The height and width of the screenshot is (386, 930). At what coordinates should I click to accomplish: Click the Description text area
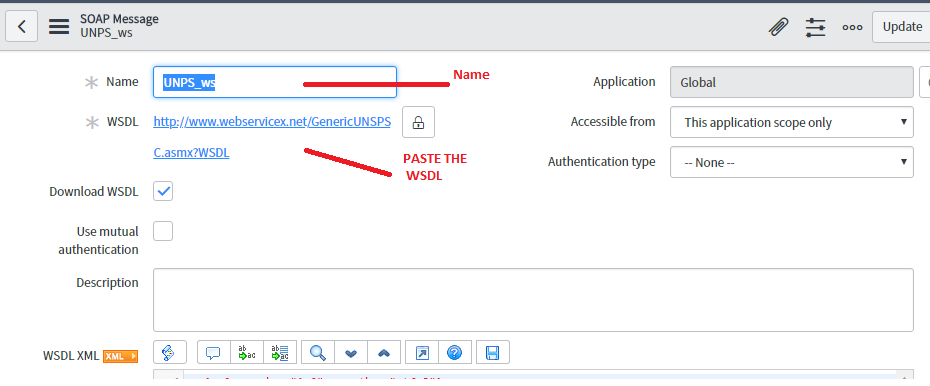[533, 300]
